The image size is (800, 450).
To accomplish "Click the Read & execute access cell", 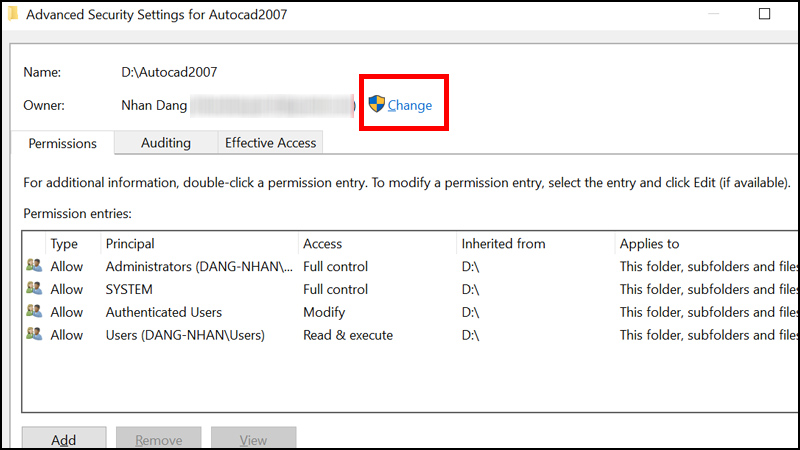I will click(348, 335).
